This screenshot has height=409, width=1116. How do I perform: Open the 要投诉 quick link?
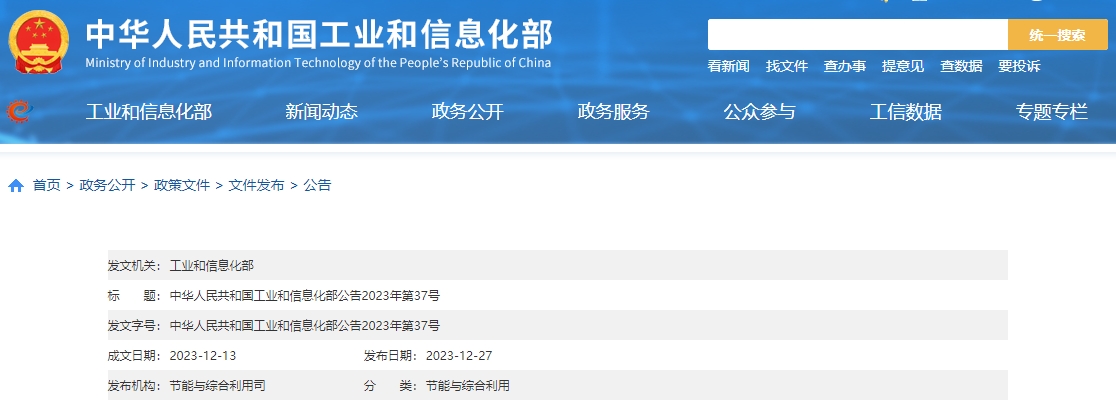(1018, 66)
